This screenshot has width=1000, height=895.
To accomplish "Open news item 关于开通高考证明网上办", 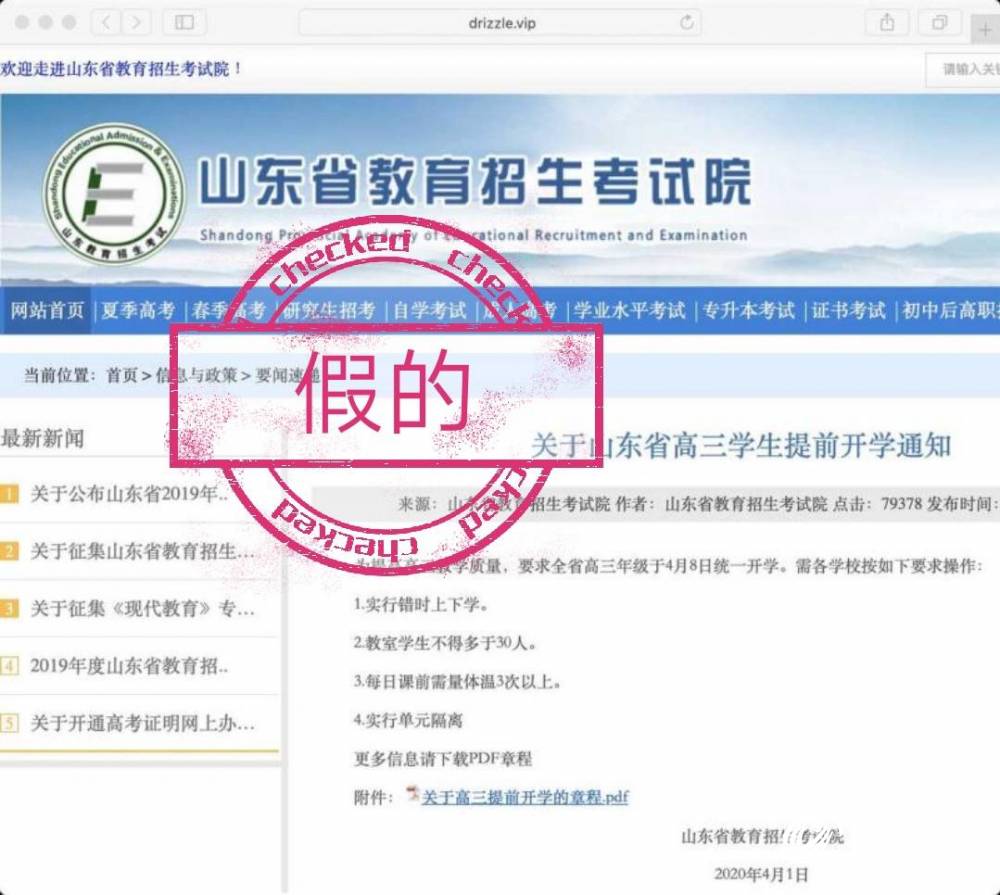I will (142, 724).
